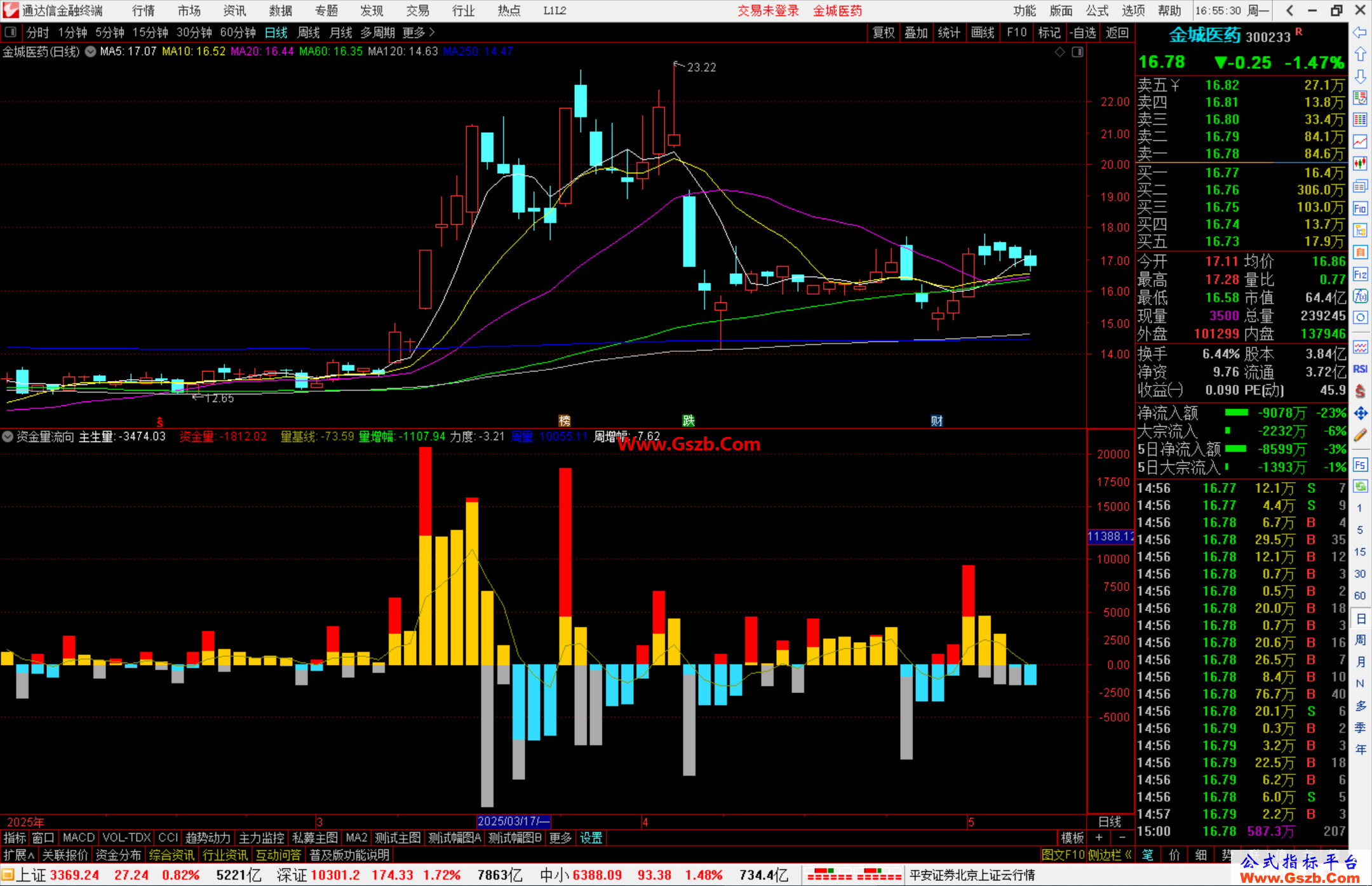
Task: Collapse the 侧边栏 side panel
Action: tap(1110, 855)
